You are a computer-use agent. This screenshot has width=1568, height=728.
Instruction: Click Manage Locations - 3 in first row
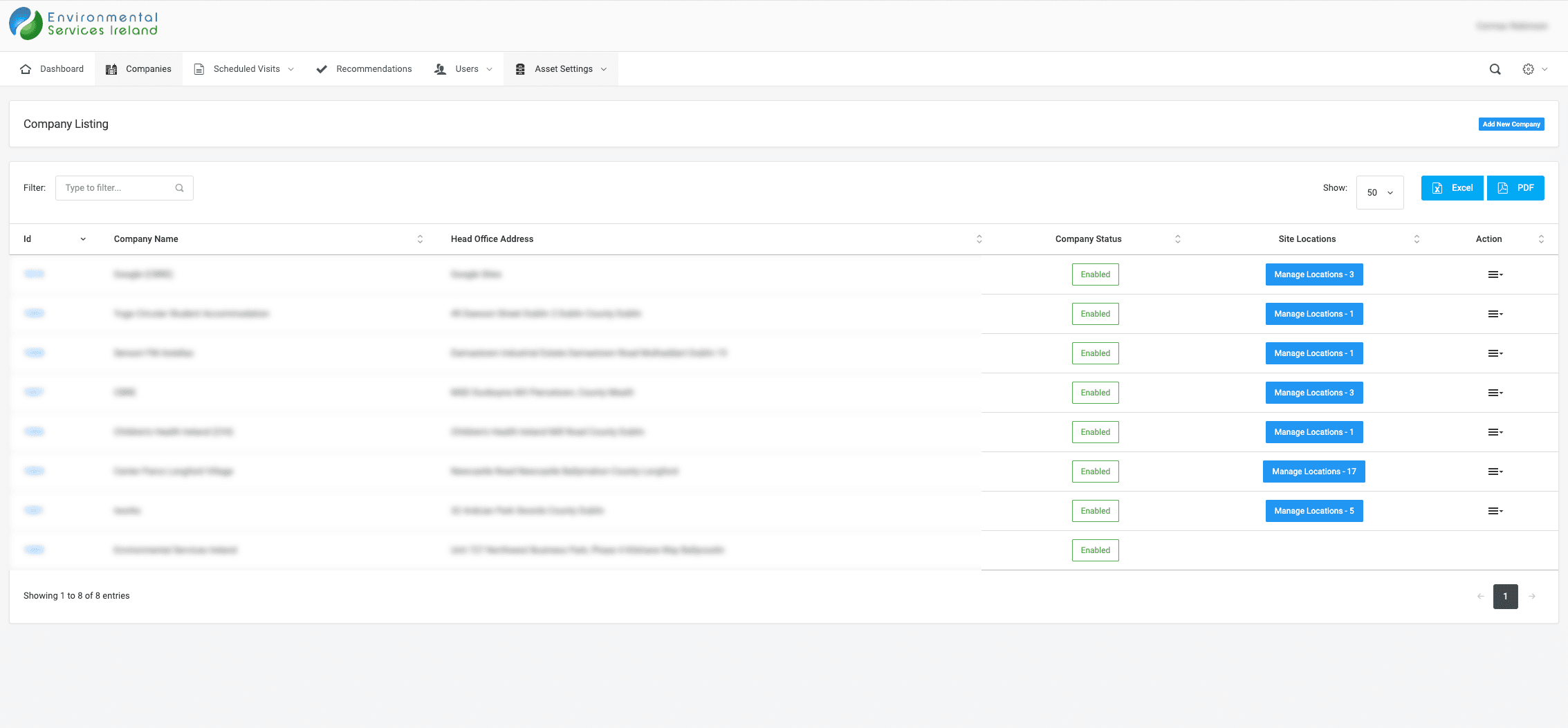coord(1314,274)
